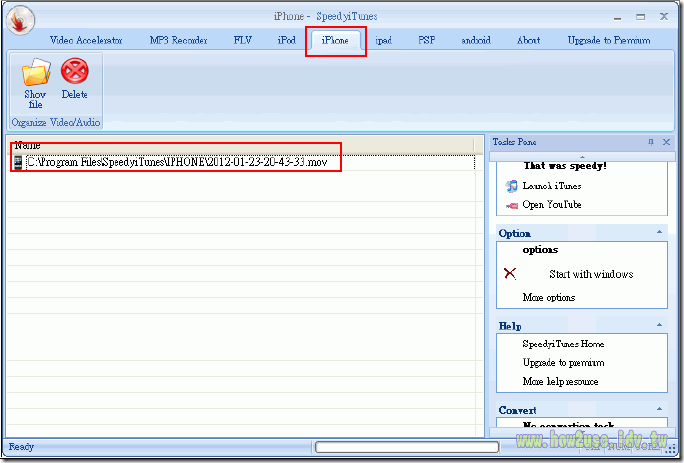The height and width of the screenshot is (463, 684).
Task: Select the 2012-01-23-20-43-33.mov file row
Action: (177, 162)
